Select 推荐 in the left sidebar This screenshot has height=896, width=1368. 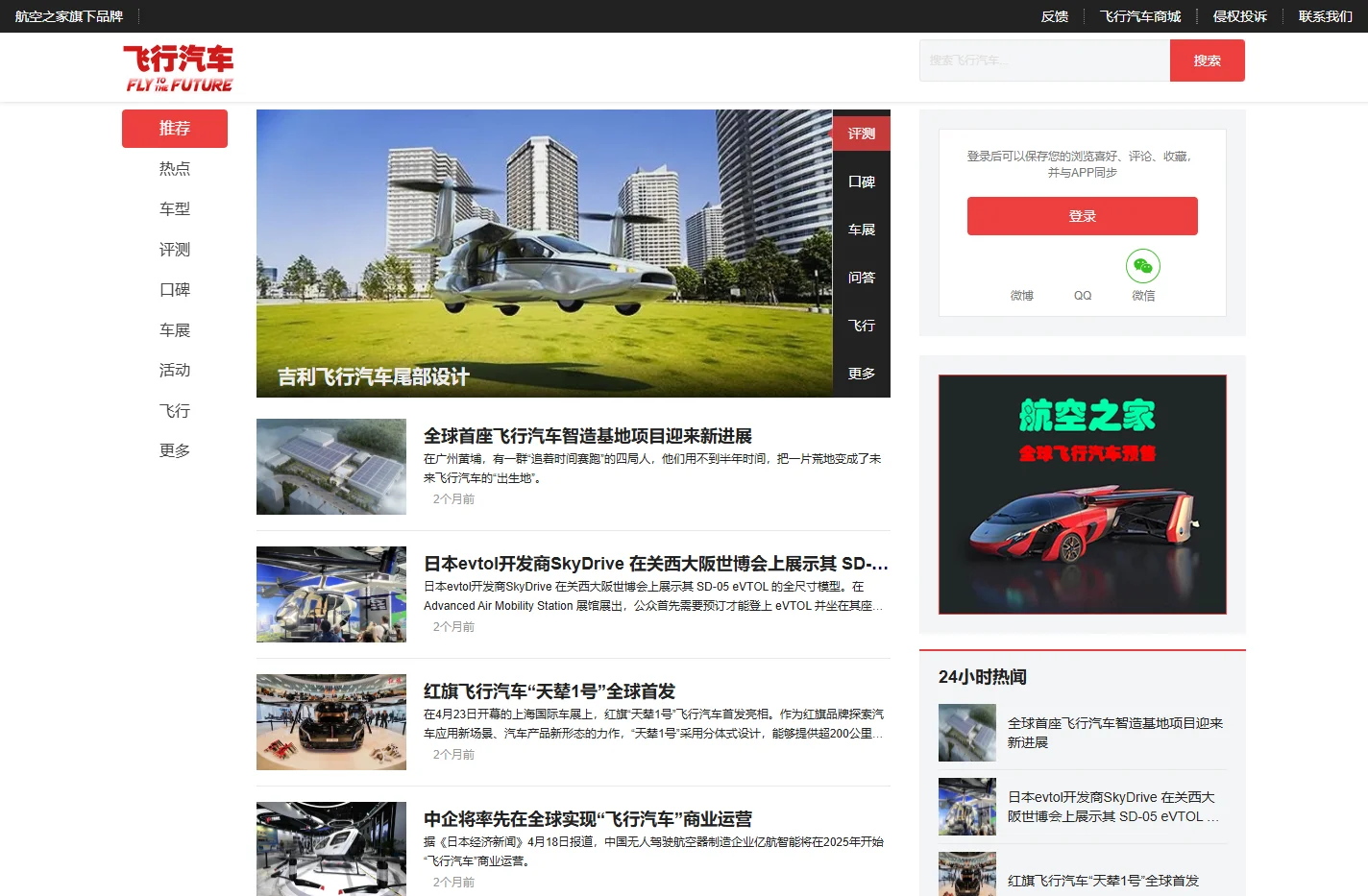pos(175,129)
